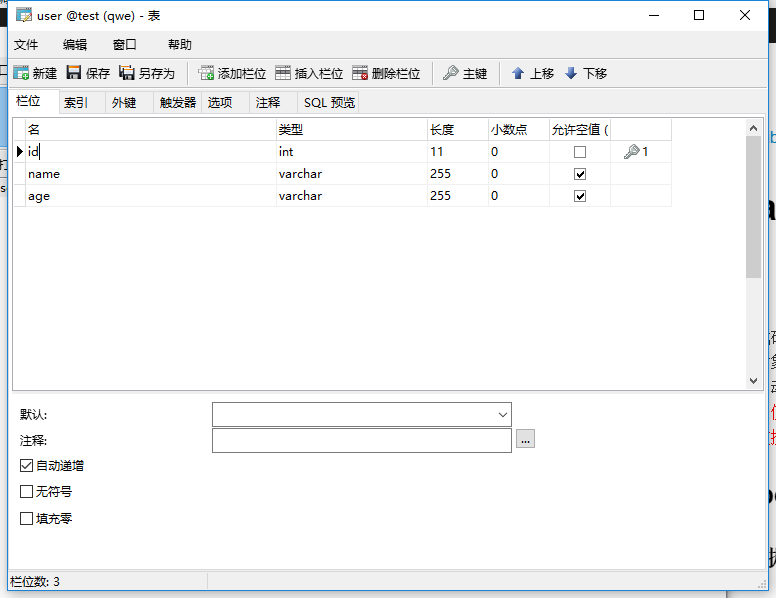Uncheck allow null for name row
This screenshot has height=598, width=776.
coord(580,174)
